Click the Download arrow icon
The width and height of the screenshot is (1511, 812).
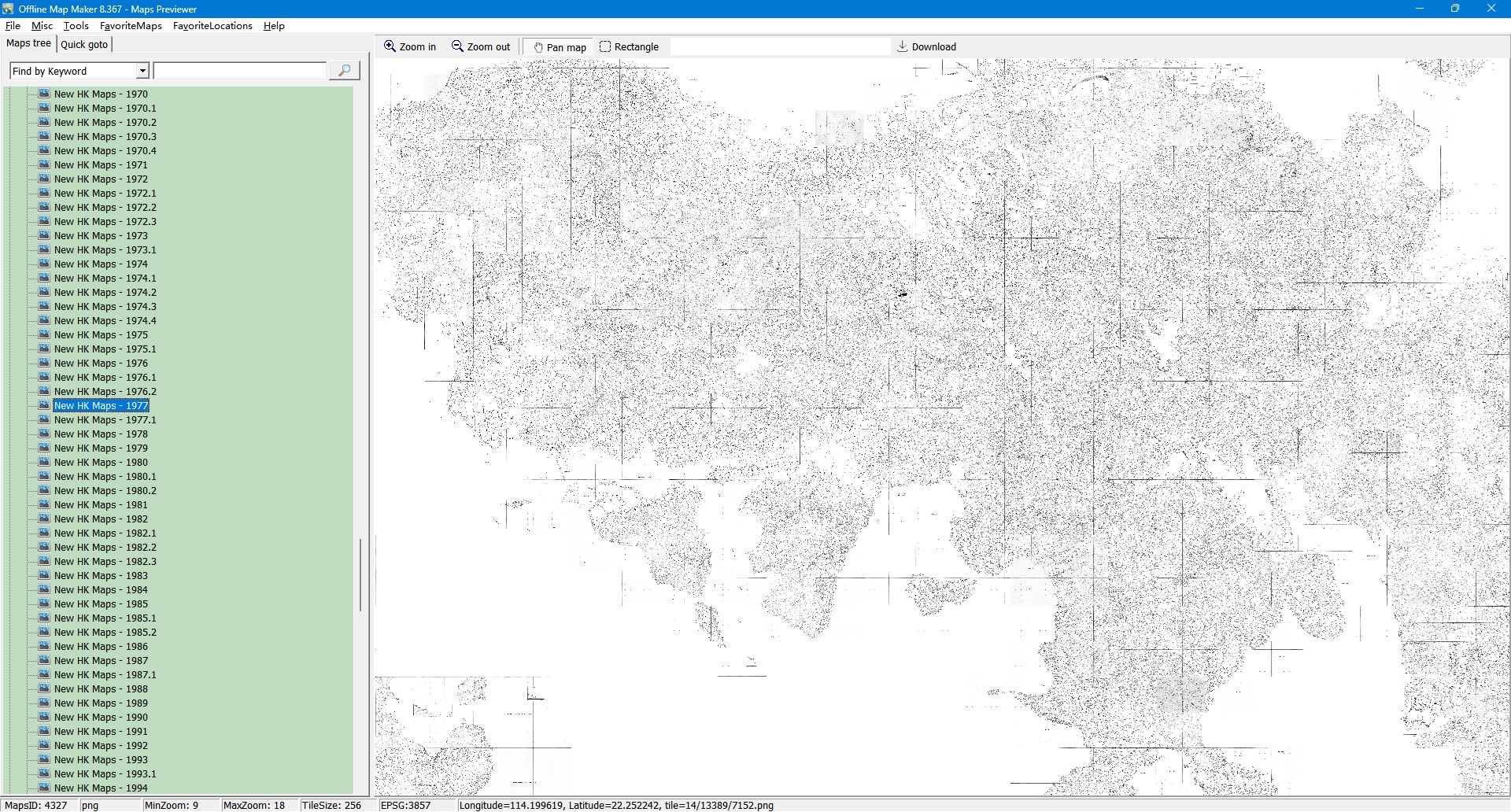[x=903, y=46]
